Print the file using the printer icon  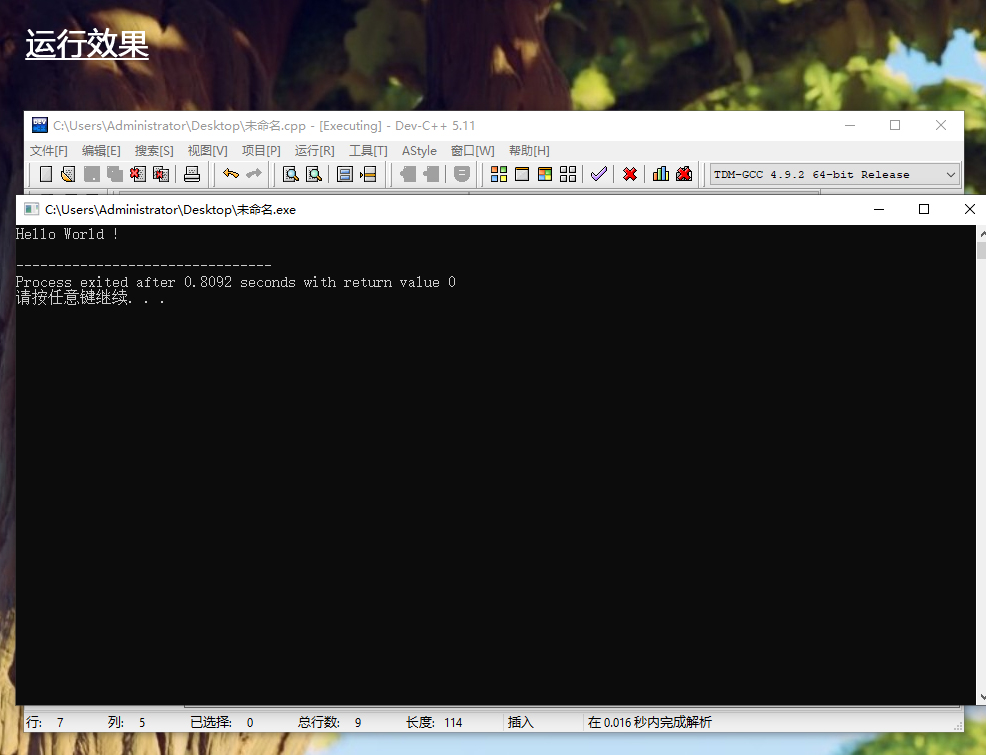click(x=192, y=174)
